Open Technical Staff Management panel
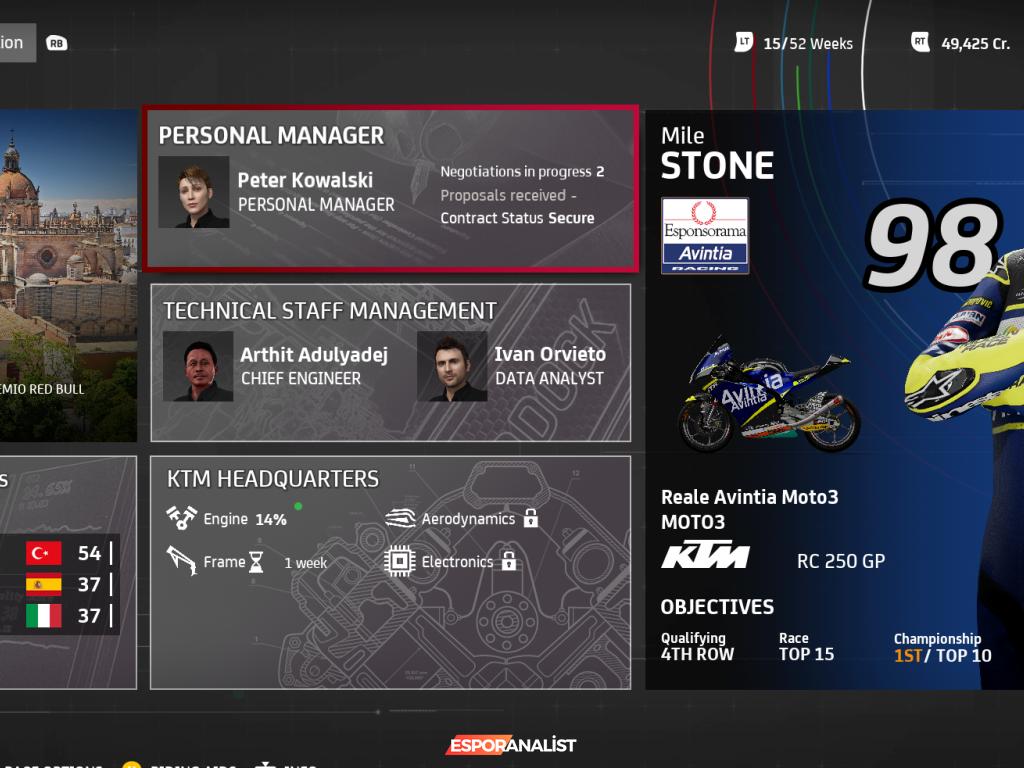The width and height of the screenshot is (1024, 768). point(390,362)
